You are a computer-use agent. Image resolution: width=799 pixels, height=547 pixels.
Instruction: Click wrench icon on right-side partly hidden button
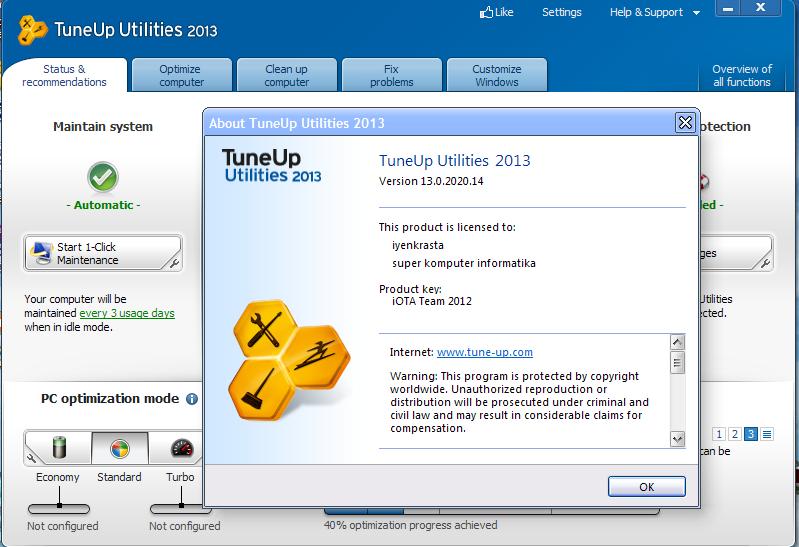(764, 263)
